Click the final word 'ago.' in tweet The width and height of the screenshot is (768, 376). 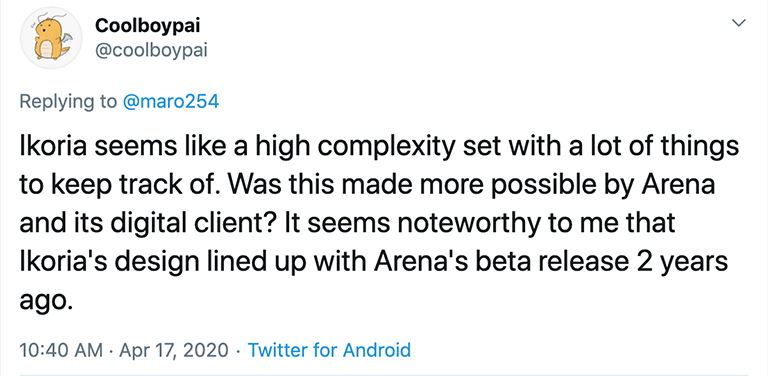pos(46,301)
